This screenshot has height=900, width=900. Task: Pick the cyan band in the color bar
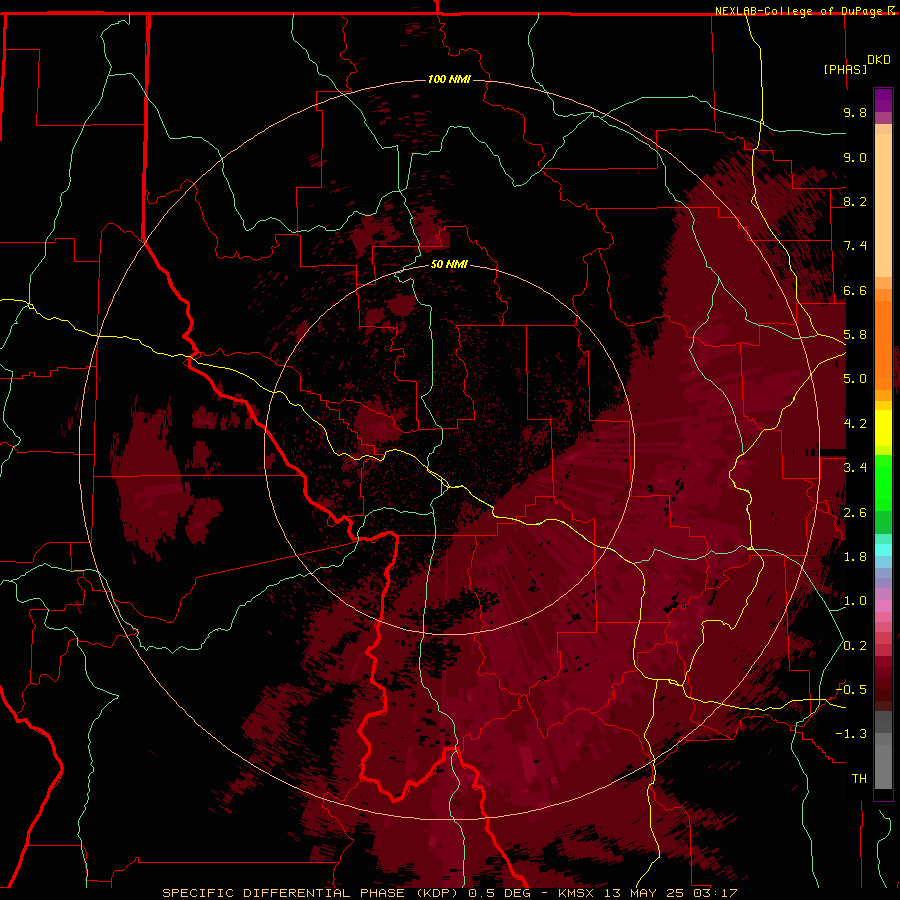coord(883,550)
